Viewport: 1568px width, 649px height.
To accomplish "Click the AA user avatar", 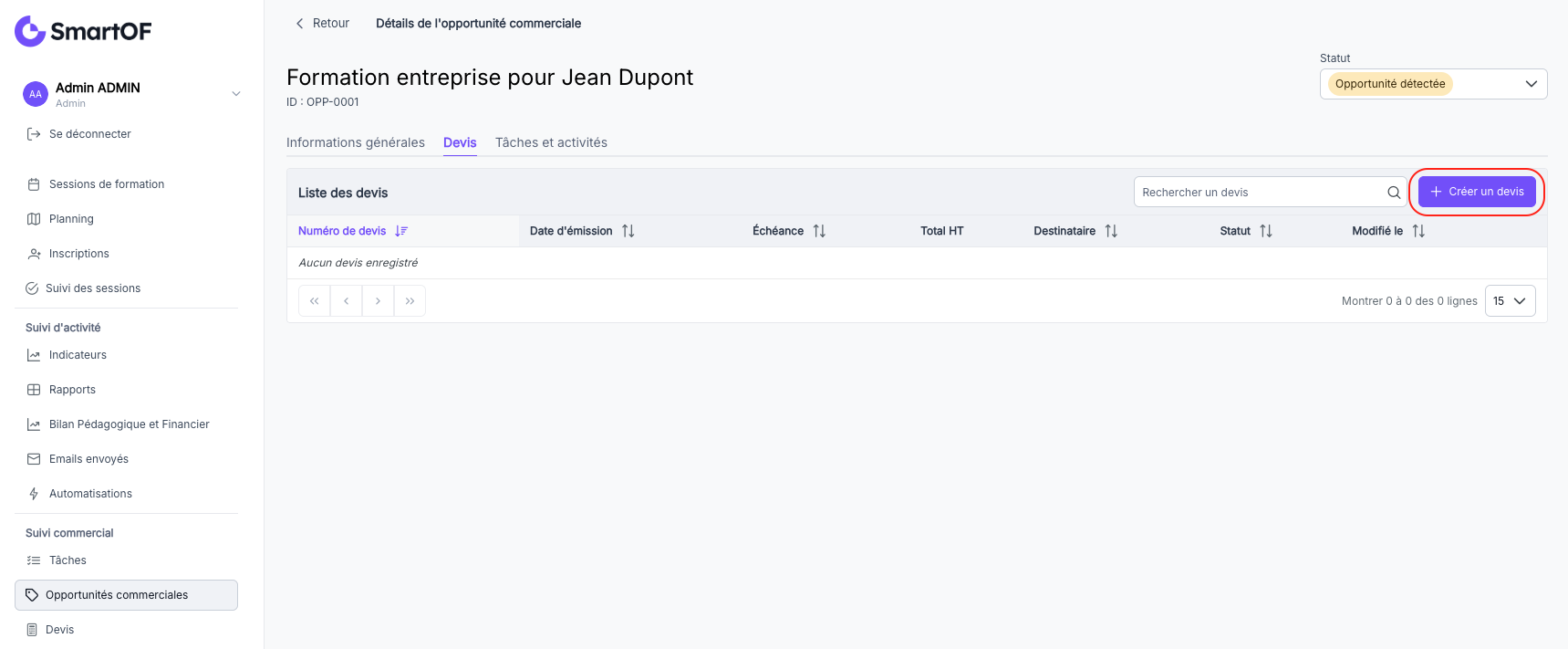I will click(35, 94).
